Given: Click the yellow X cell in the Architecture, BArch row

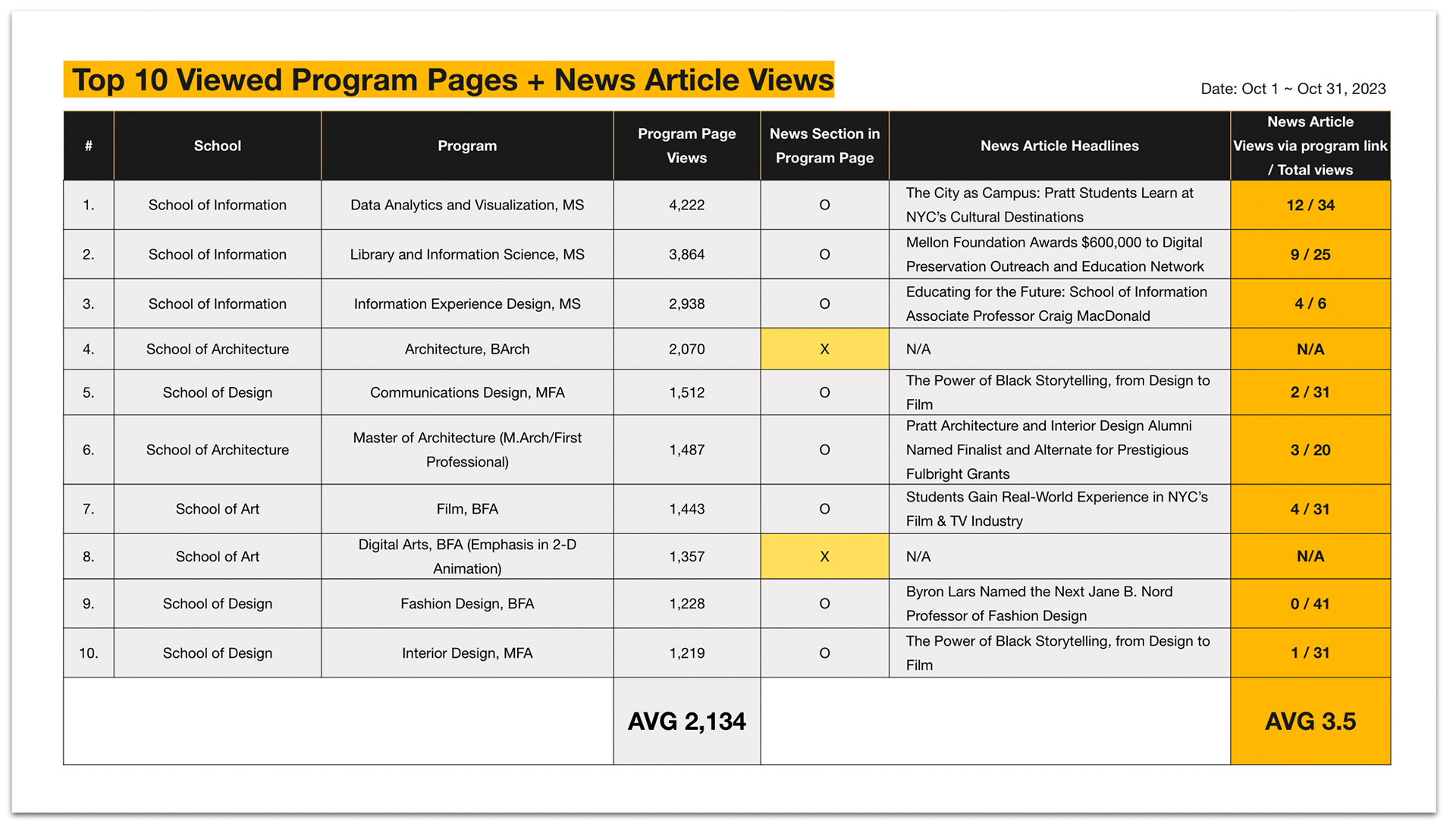Looking at the screenshot, I should click(x=824, y=349).
